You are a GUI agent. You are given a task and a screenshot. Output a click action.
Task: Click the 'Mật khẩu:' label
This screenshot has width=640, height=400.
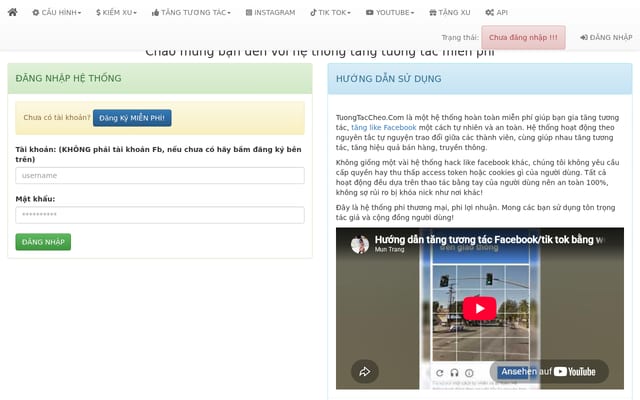[35, 199]
